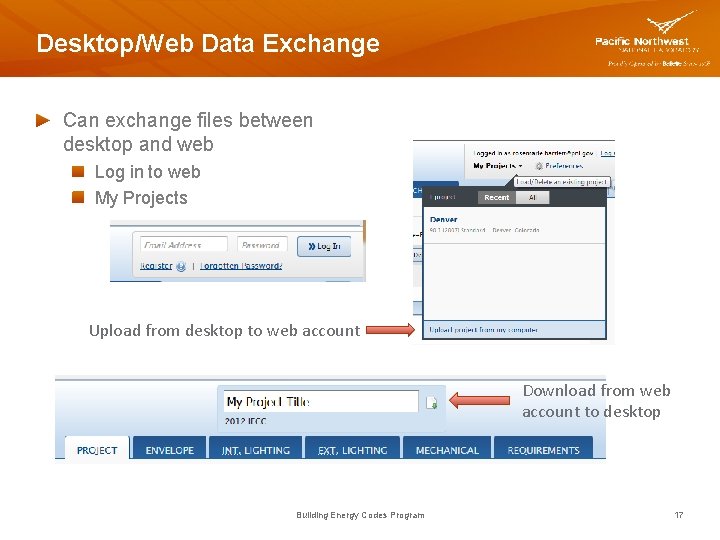The image size is (720, 540).
Task: Open the REQUIREMENTS tab
Action: pyautogui.click(x=544, y=448)
